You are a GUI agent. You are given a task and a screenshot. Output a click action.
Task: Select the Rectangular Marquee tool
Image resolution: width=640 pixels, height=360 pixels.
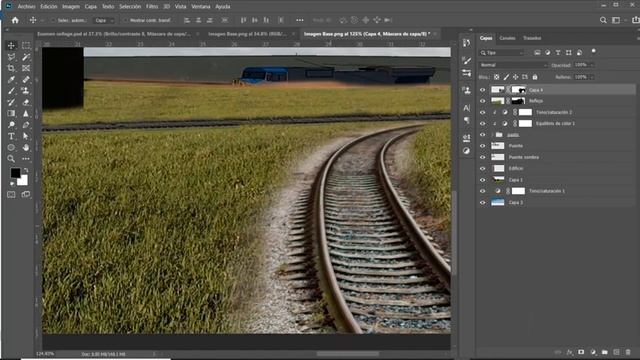(x=26, y=45)
